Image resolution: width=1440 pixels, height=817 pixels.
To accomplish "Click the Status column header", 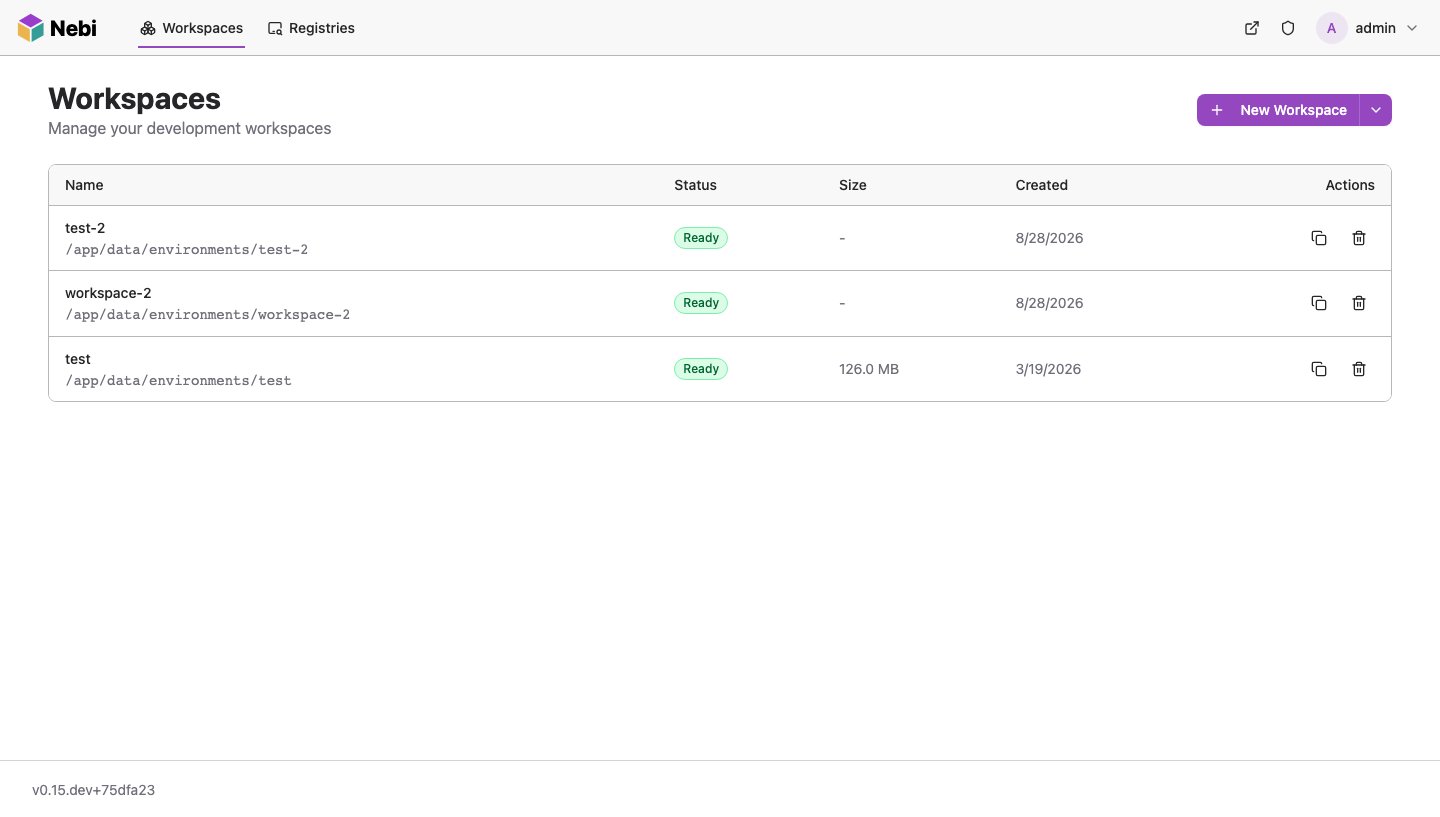I will [695, 185].
